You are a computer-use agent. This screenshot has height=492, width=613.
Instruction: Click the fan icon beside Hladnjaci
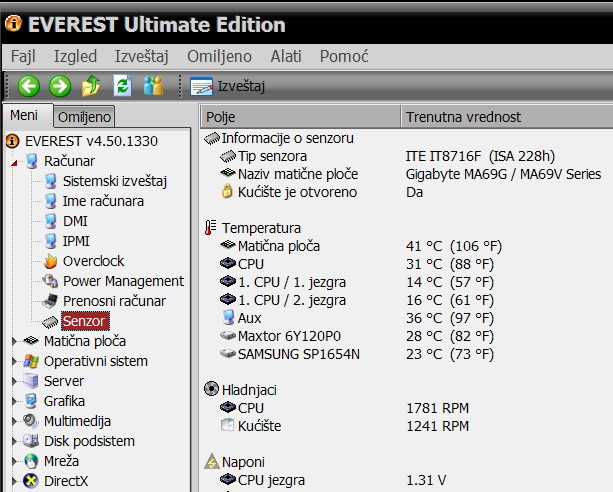coord(212,389)
